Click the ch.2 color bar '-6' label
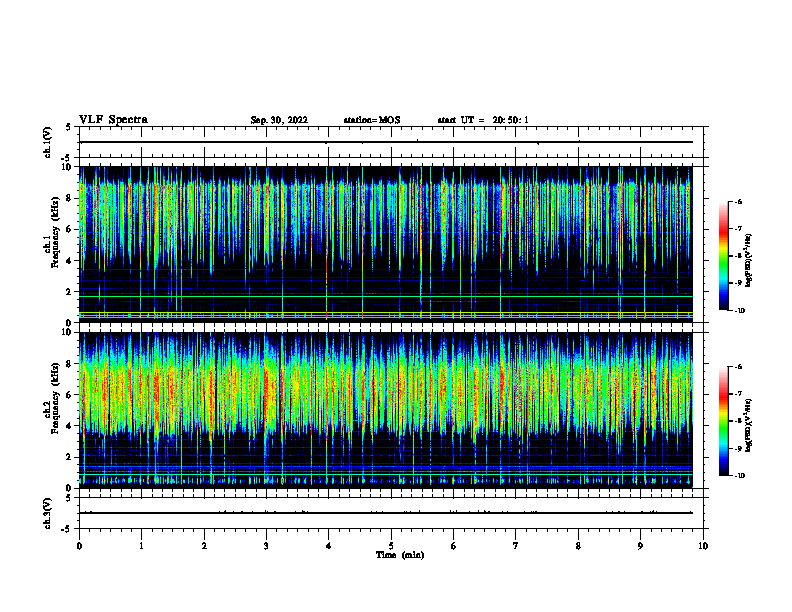 pos(738,367)
